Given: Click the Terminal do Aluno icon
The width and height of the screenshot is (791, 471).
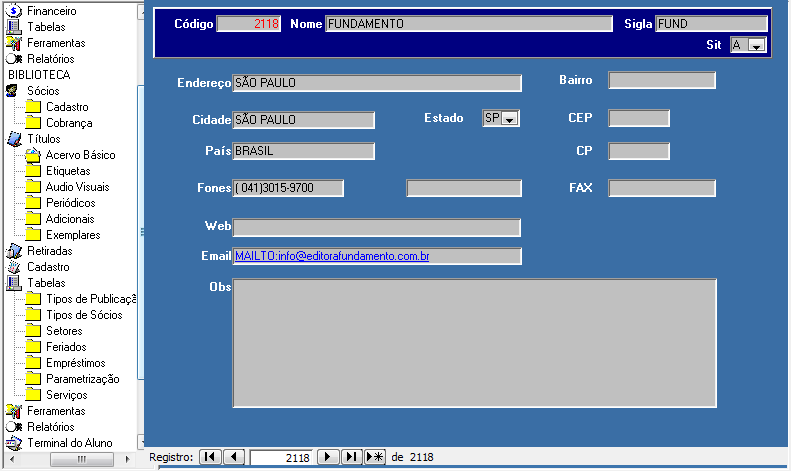Looking at the screenshot, I should 14,443.
